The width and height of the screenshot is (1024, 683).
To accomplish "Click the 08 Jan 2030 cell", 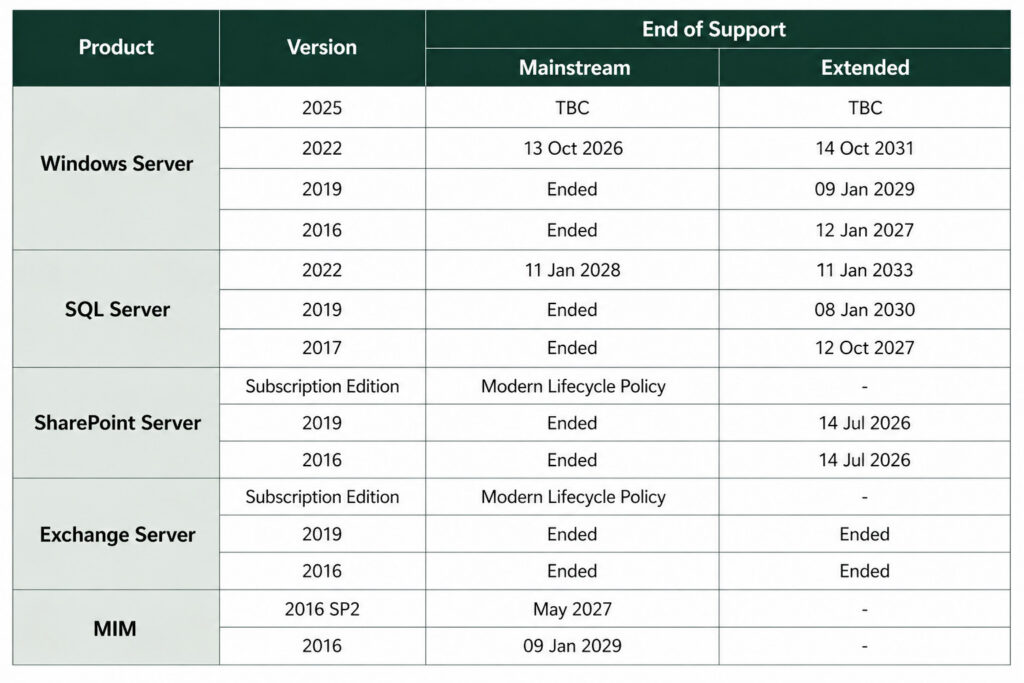I will [x=864, y=310].
